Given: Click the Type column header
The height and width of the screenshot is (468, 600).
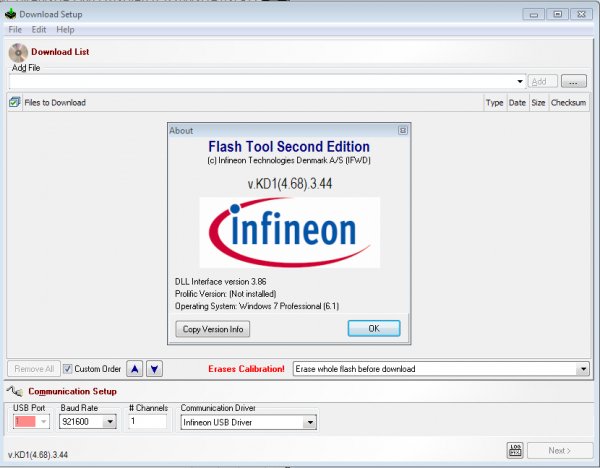Looking at the screenshot, I should [495, 103].
